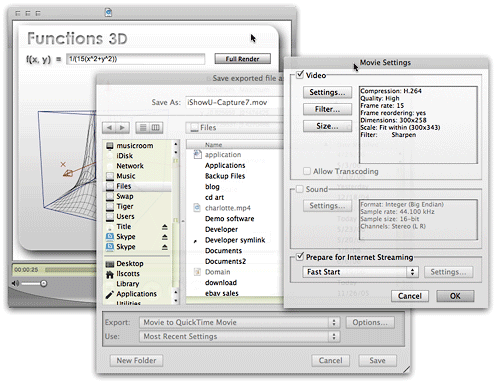
Task: Open Desktop folder icon in sidebar
Action: pos(110,264)
